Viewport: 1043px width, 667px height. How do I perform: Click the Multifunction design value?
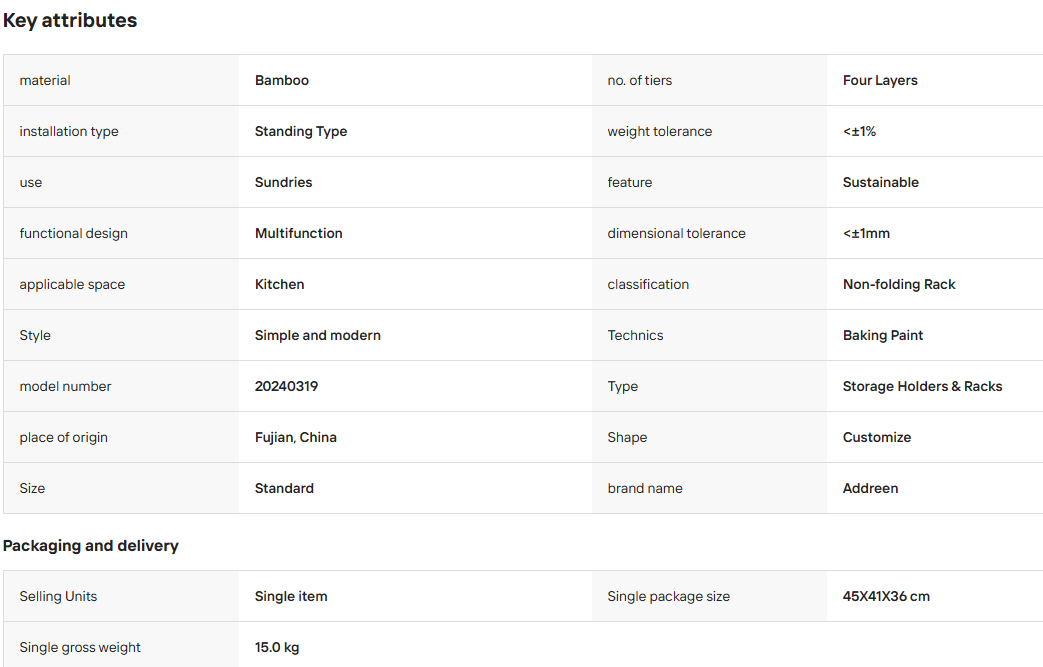299,233
